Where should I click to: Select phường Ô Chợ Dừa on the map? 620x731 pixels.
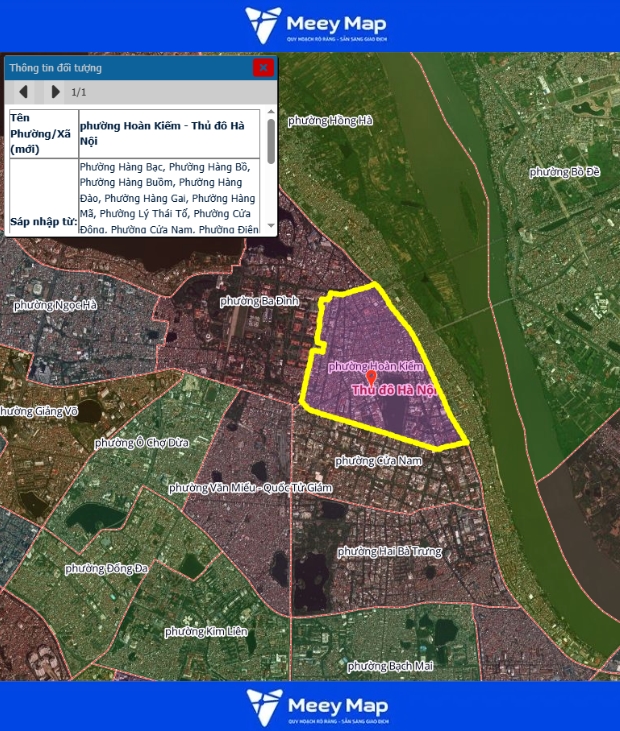[x=142, y=442]
